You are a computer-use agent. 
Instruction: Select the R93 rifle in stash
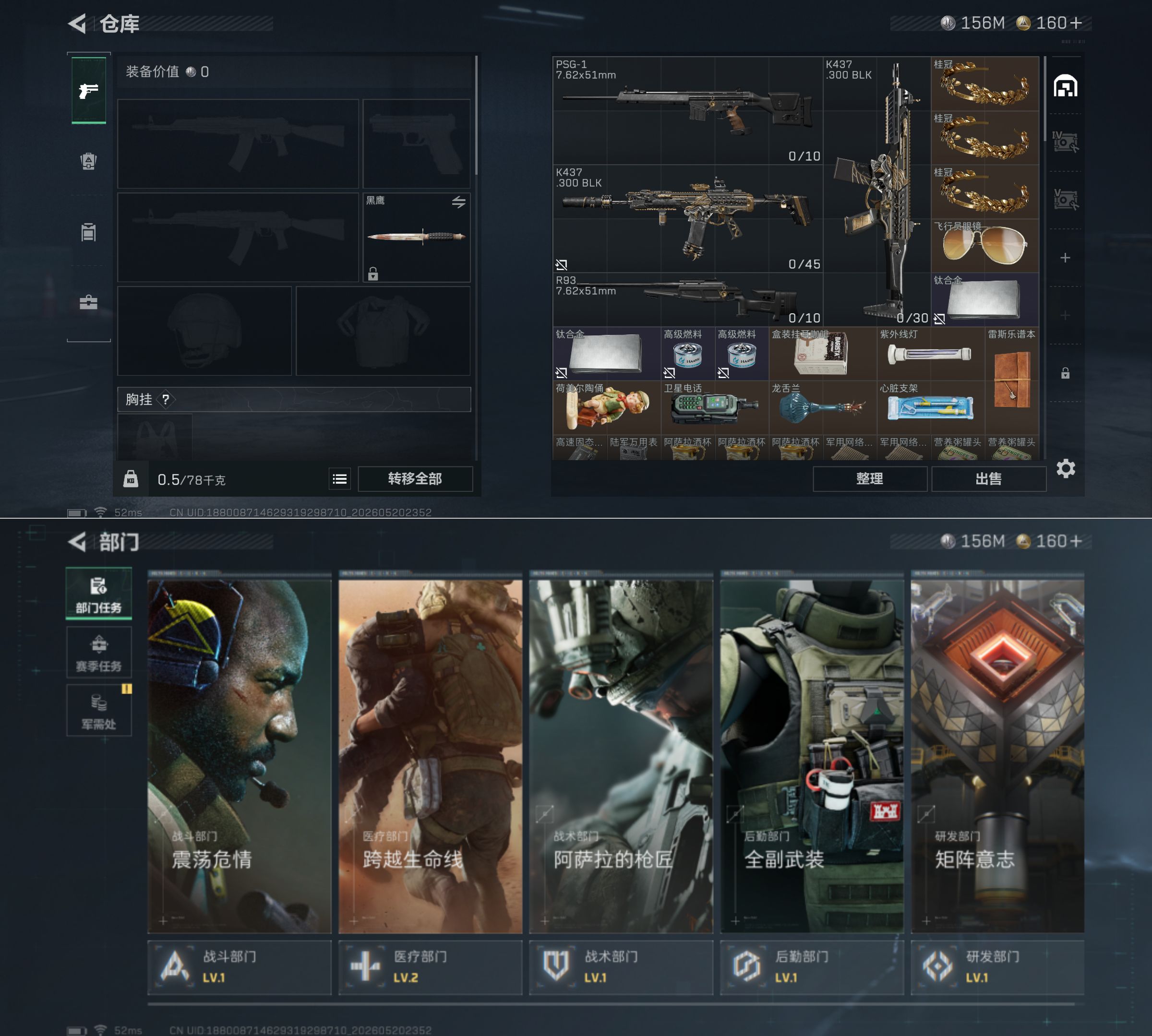tap(687, 299)
